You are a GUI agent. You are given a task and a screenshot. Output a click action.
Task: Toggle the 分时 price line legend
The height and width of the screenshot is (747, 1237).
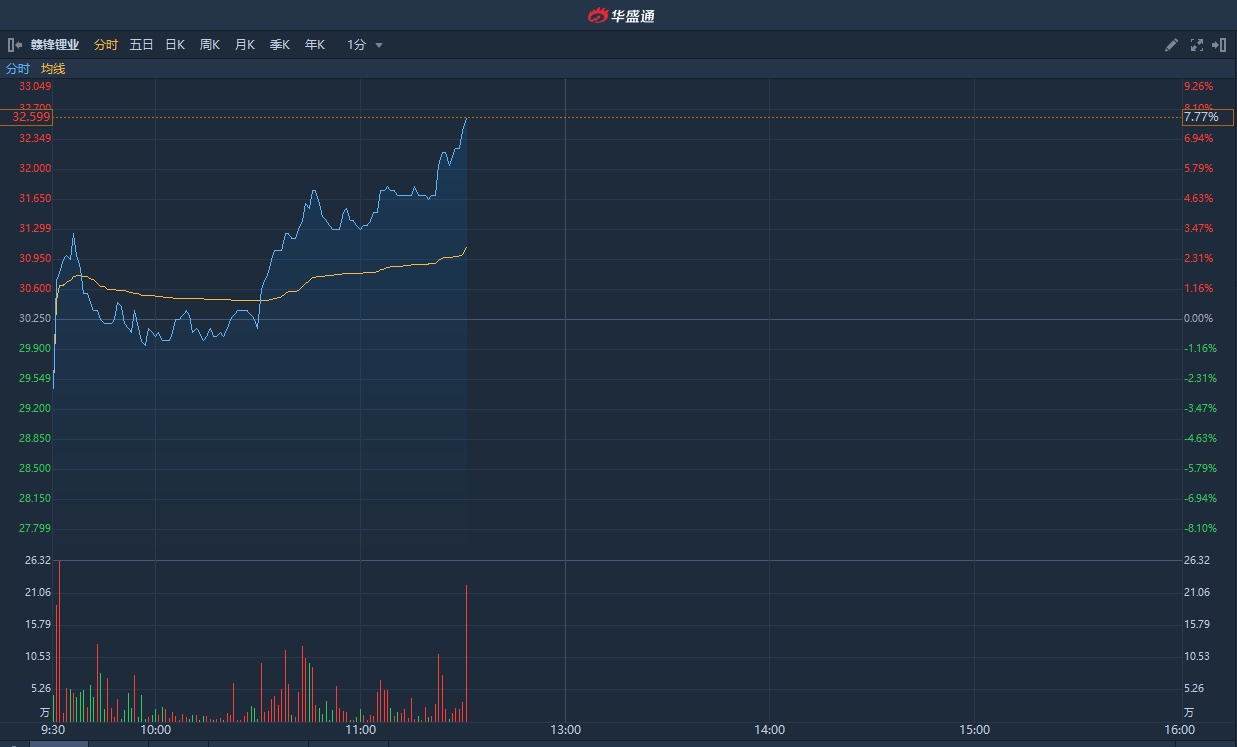click(x=18, y=69)
